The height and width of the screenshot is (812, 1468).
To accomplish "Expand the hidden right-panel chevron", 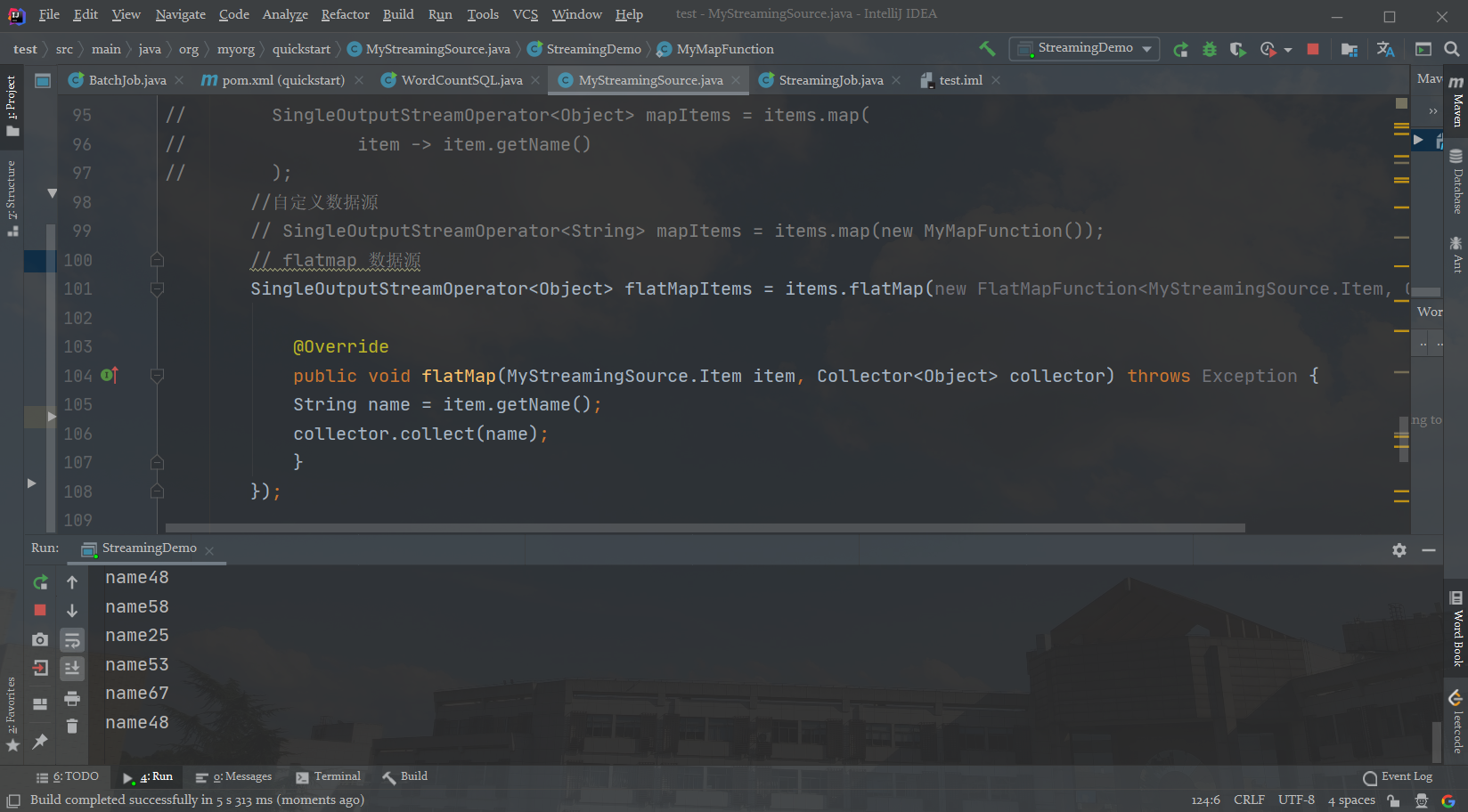I will pyautogui.click(x=1432, y=111).
